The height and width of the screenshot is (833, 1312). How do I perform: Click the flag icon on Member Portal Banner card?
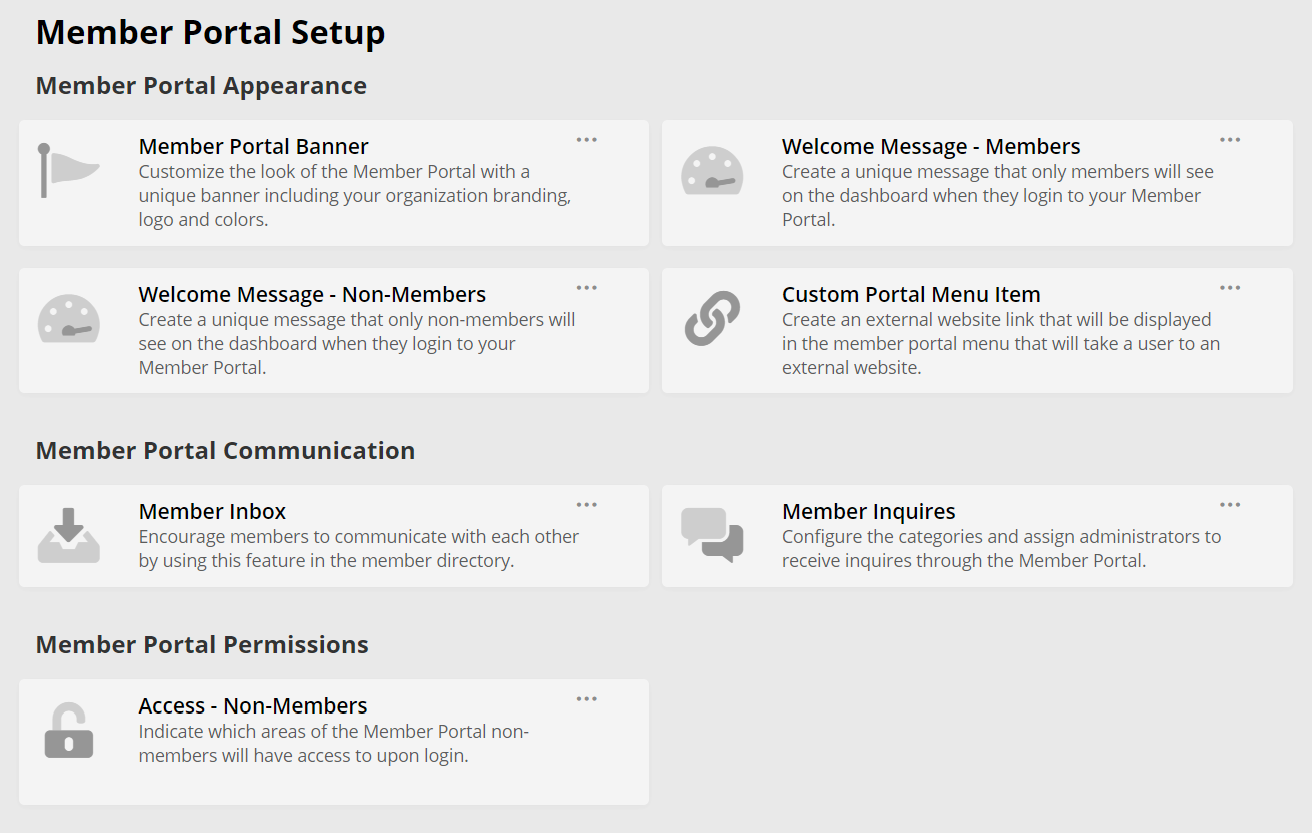(69, 172)
